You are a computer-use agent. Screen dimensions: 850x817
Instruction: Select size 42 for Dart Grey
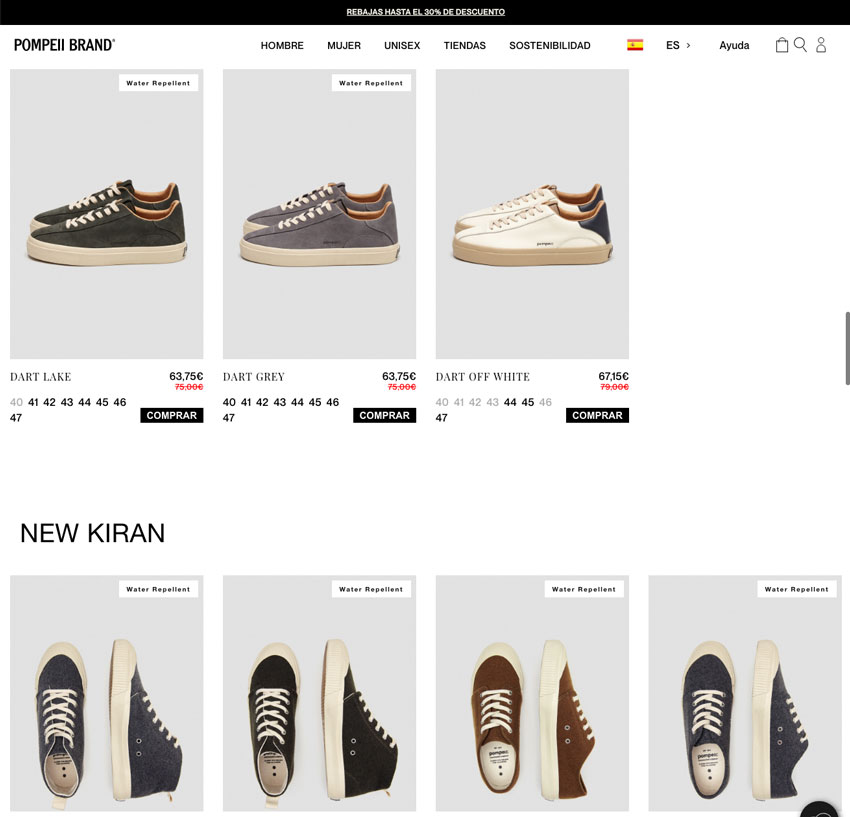click(262, 402)
